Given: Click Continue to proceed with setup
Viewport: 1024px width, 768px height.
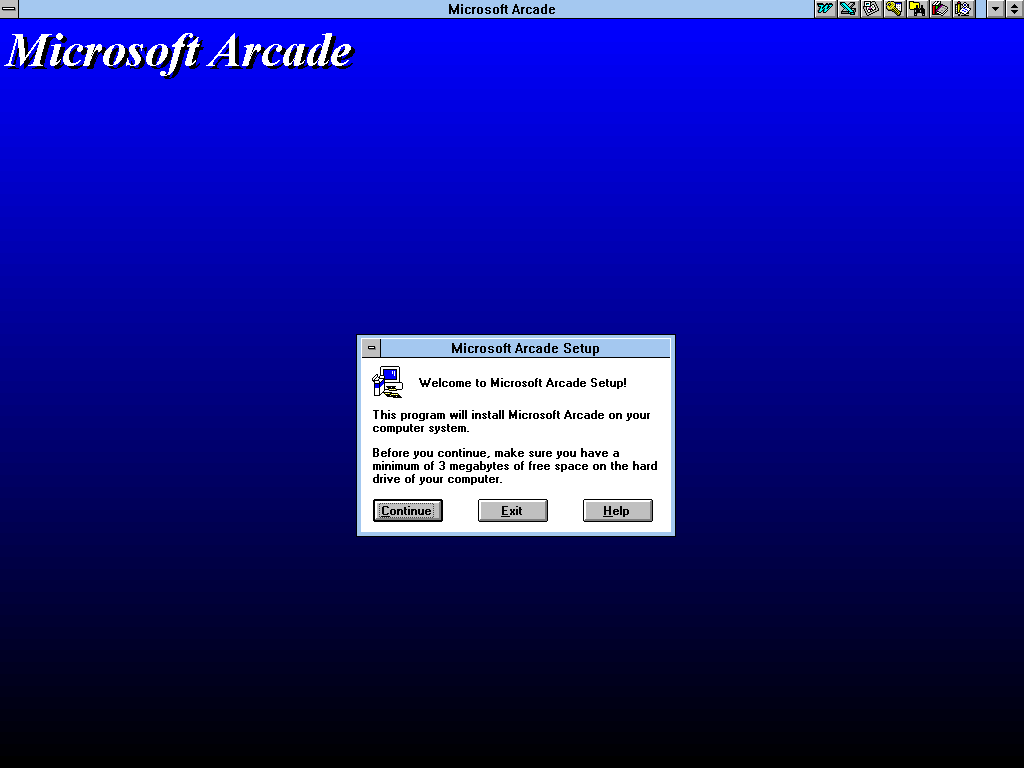Looking at the screenshot, I should point(408,511).
